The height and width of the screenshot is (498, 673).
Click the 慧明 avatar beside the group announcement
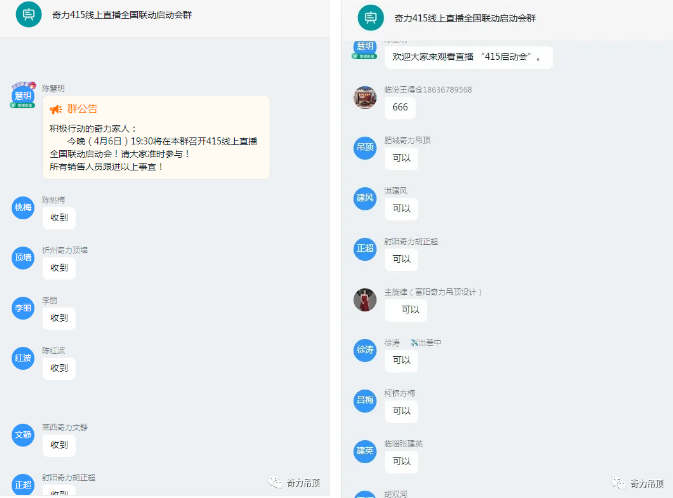point(23,95)
